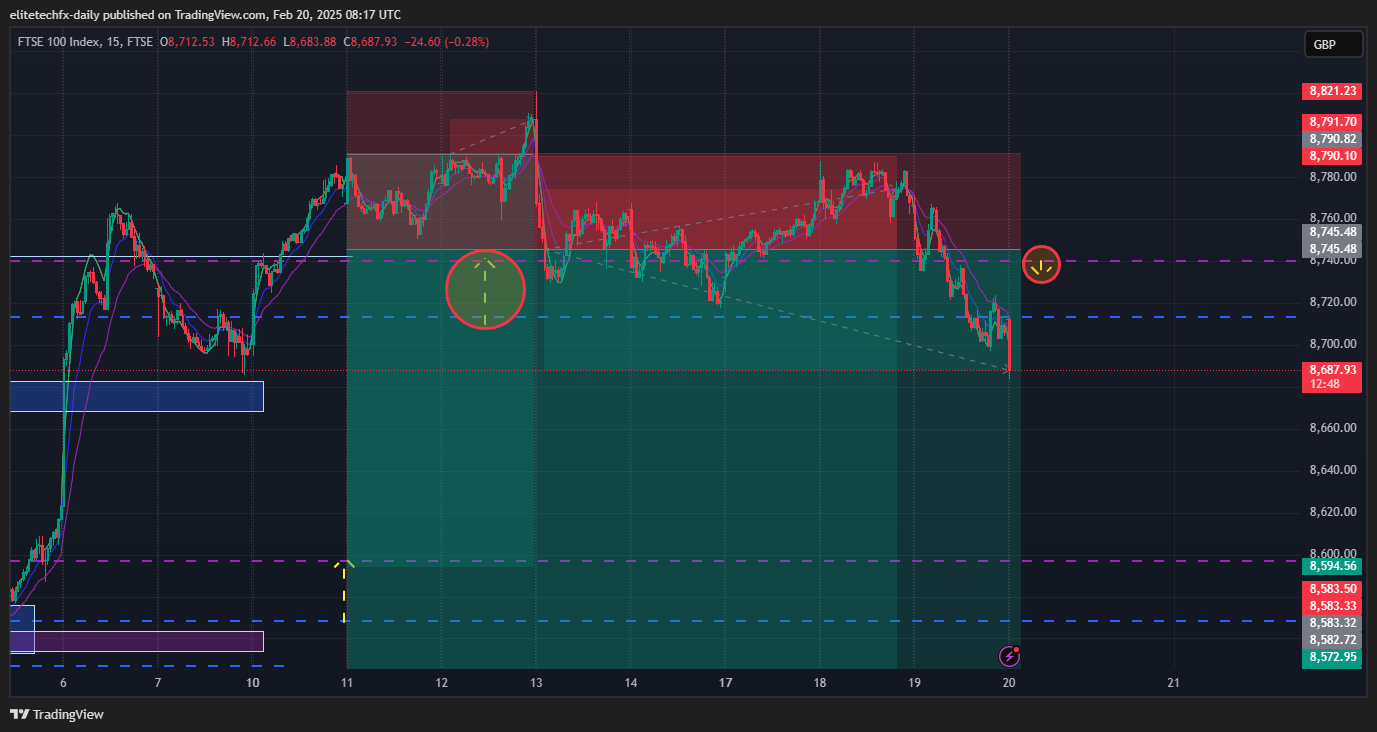Click date label 18 on time axis
Image resolution: width=1377 pixels, height=732 pixels.
[820, 683]
